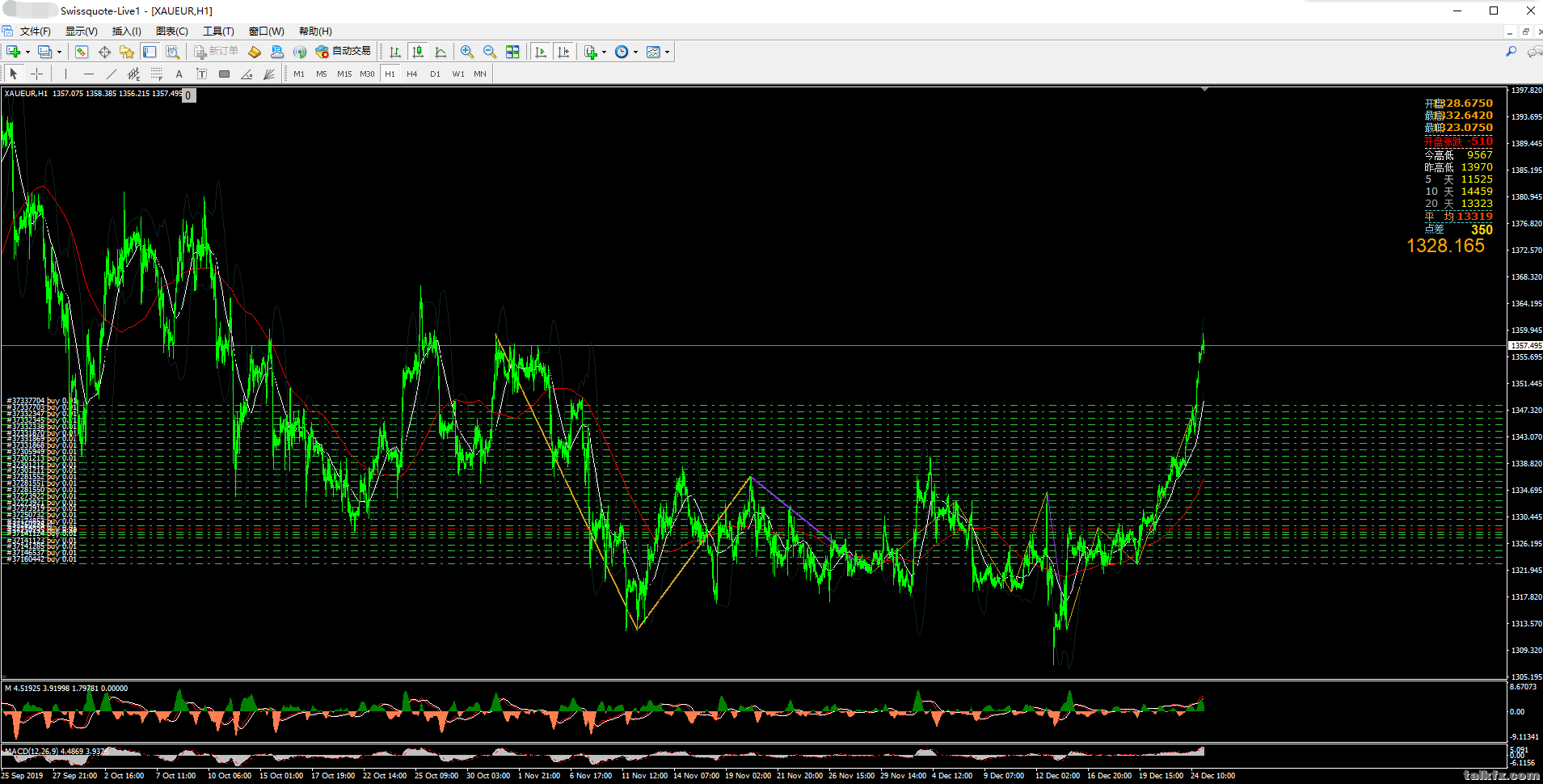Select the crosshair tool
1543x784 pixels.
36,74
